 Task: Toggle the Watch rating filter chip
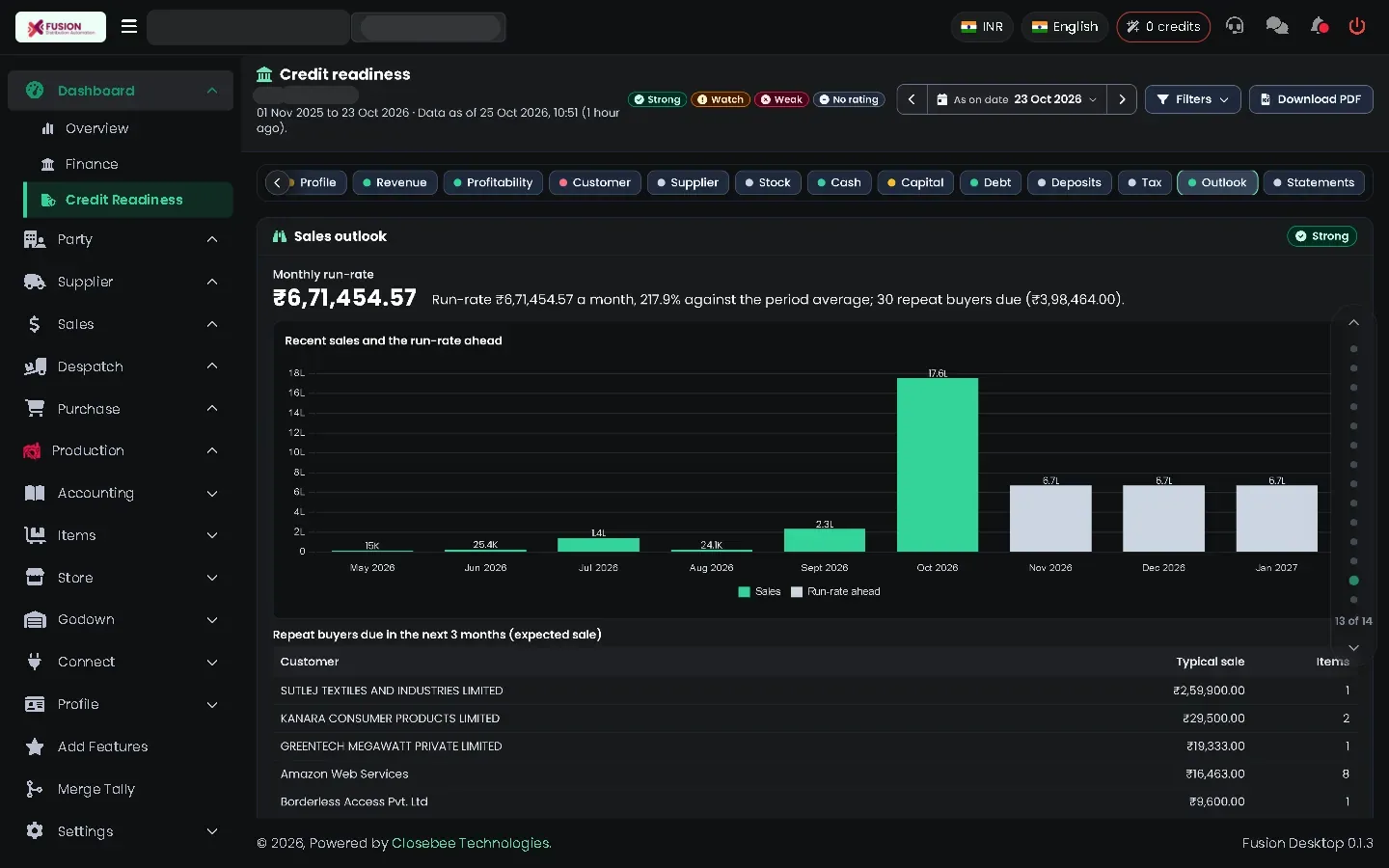click(x=721, y=99)
